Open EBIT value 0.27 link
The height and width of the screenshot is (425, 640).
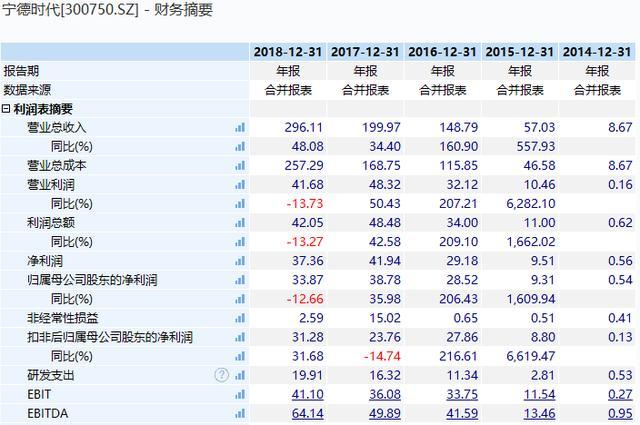[x=620, y=394]
